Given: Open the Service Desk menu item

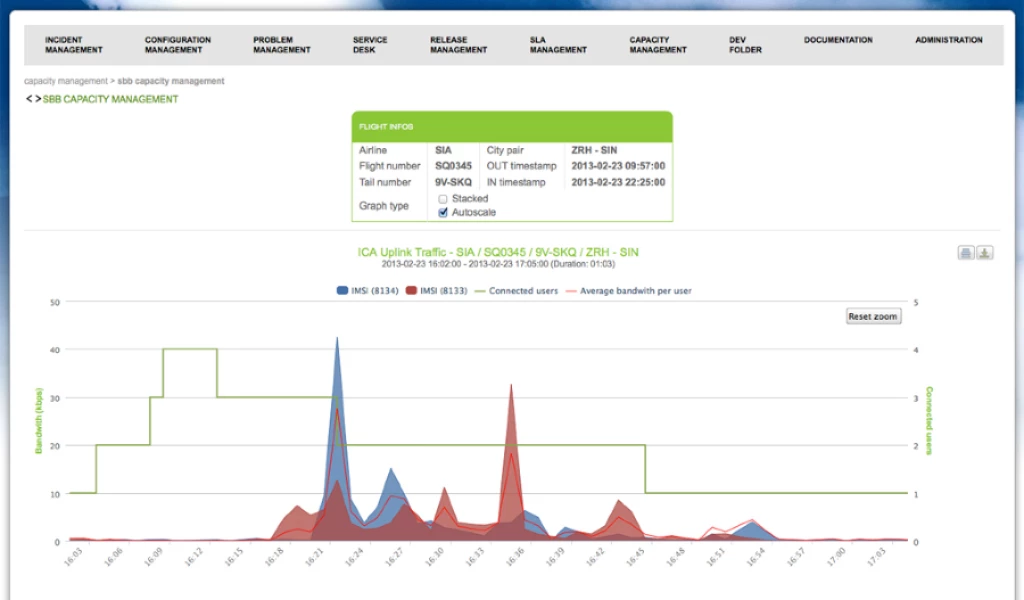Looking at the screenshot, I should (x=370, y=45).
